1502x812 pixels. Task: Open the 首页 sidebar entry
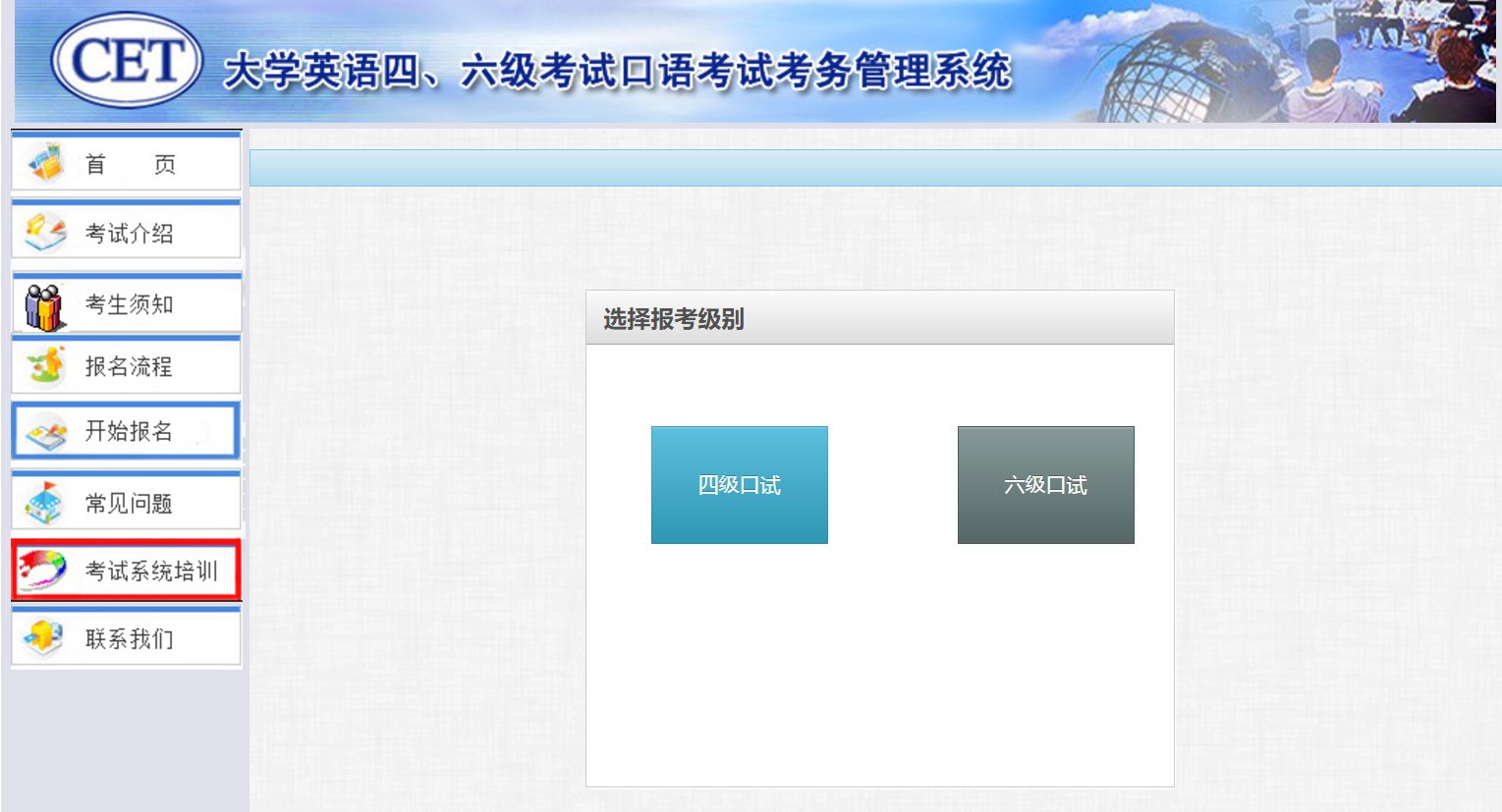[128, 163]
